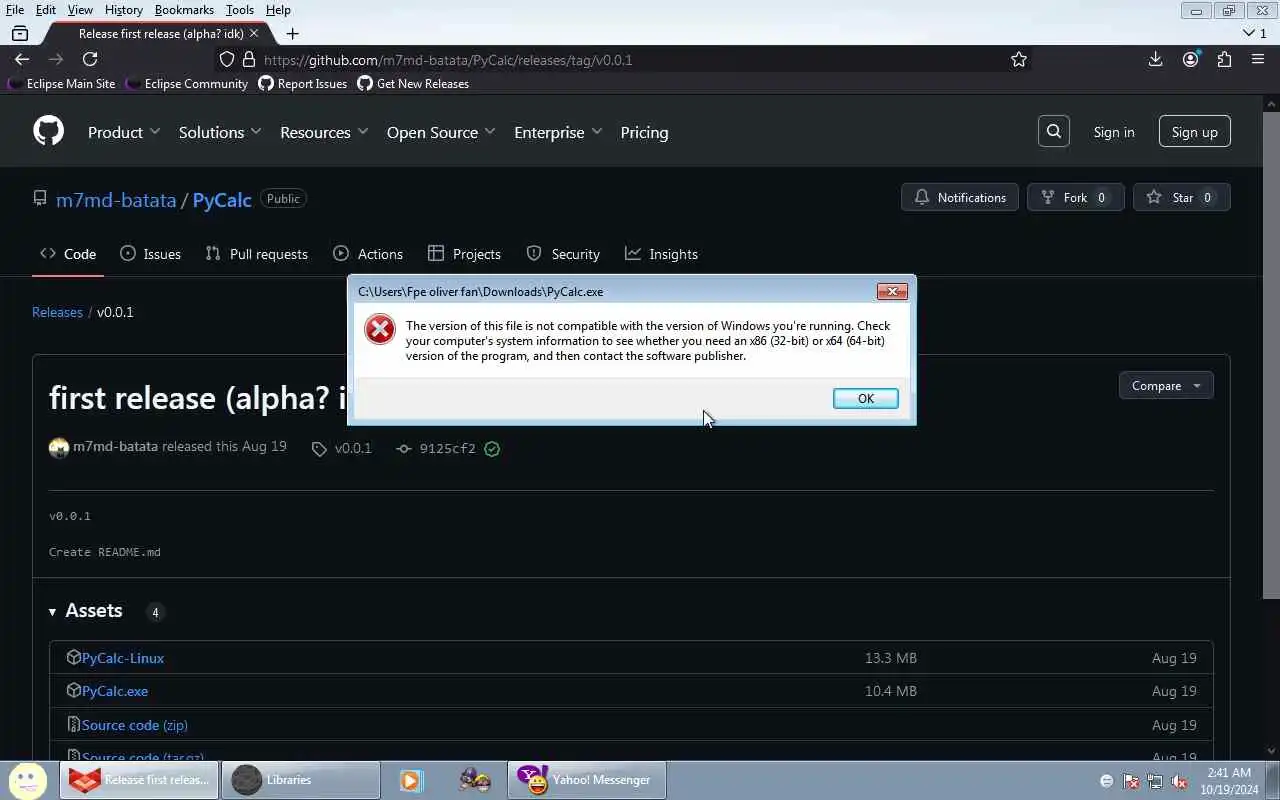Click the GitHub logo icon
1280x800 pixels.
tap(48, 131)
